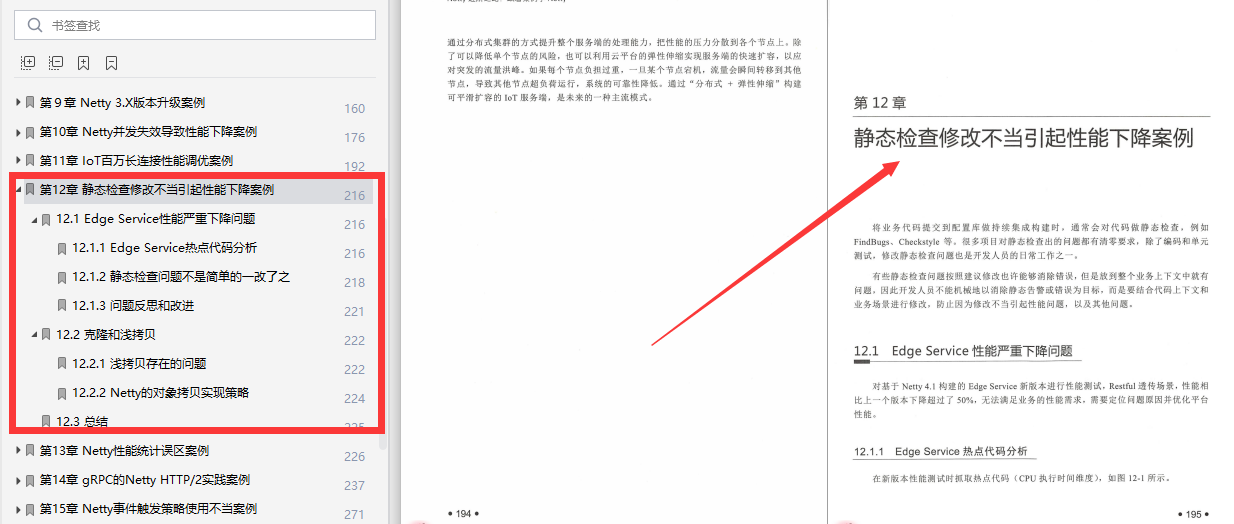The width and height of the screenshot is (1234, 524).
Task: Expand all bookmarks with the plus-box icon
Action: pos(28,63)
